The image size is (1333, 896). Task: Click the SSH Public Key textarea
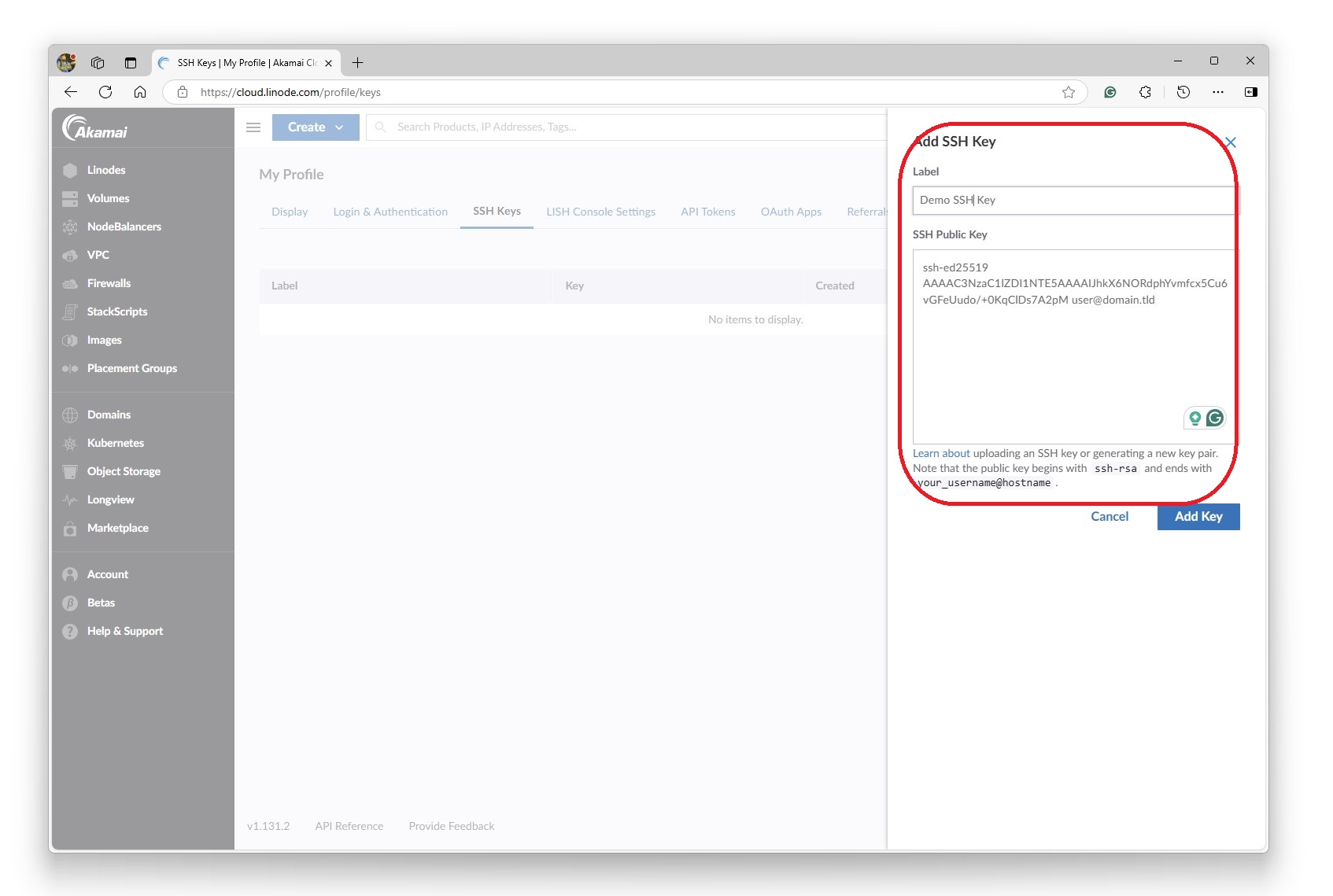point(1075,347)
